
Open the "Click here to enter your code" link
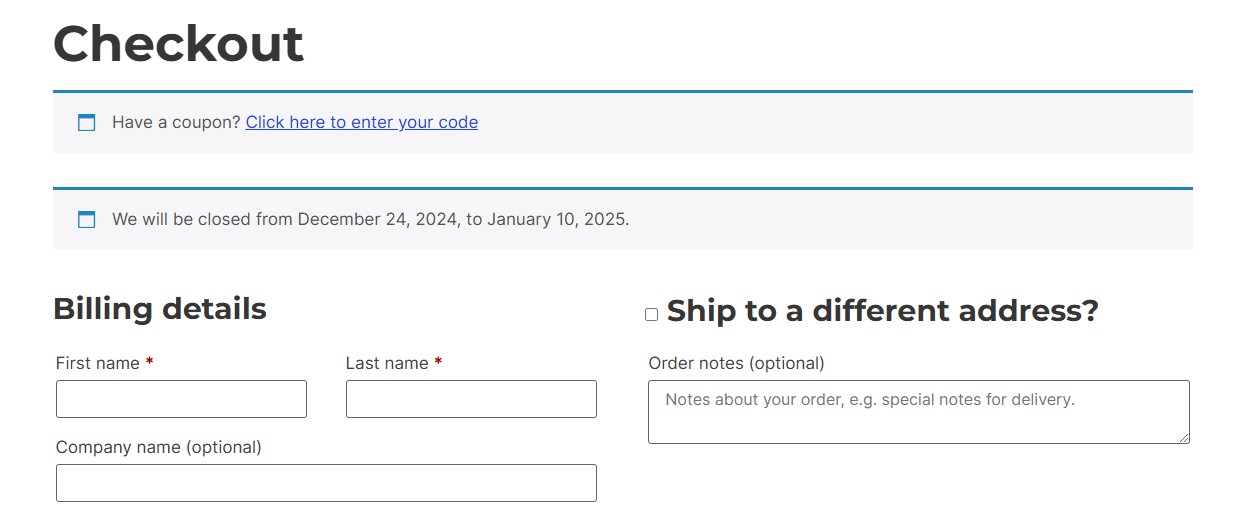point(362,122)
